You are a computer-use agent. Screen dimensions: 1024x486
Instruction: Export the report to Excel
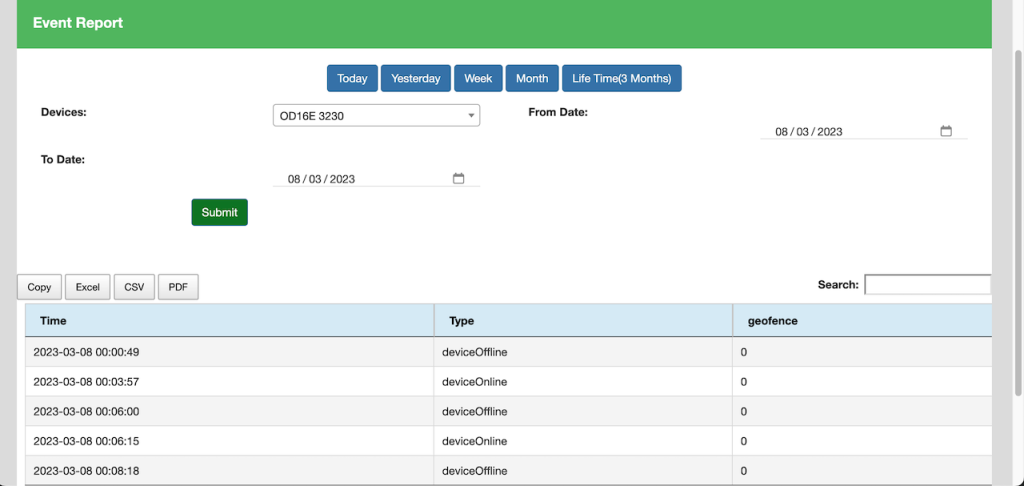click(x=88, y=287)
